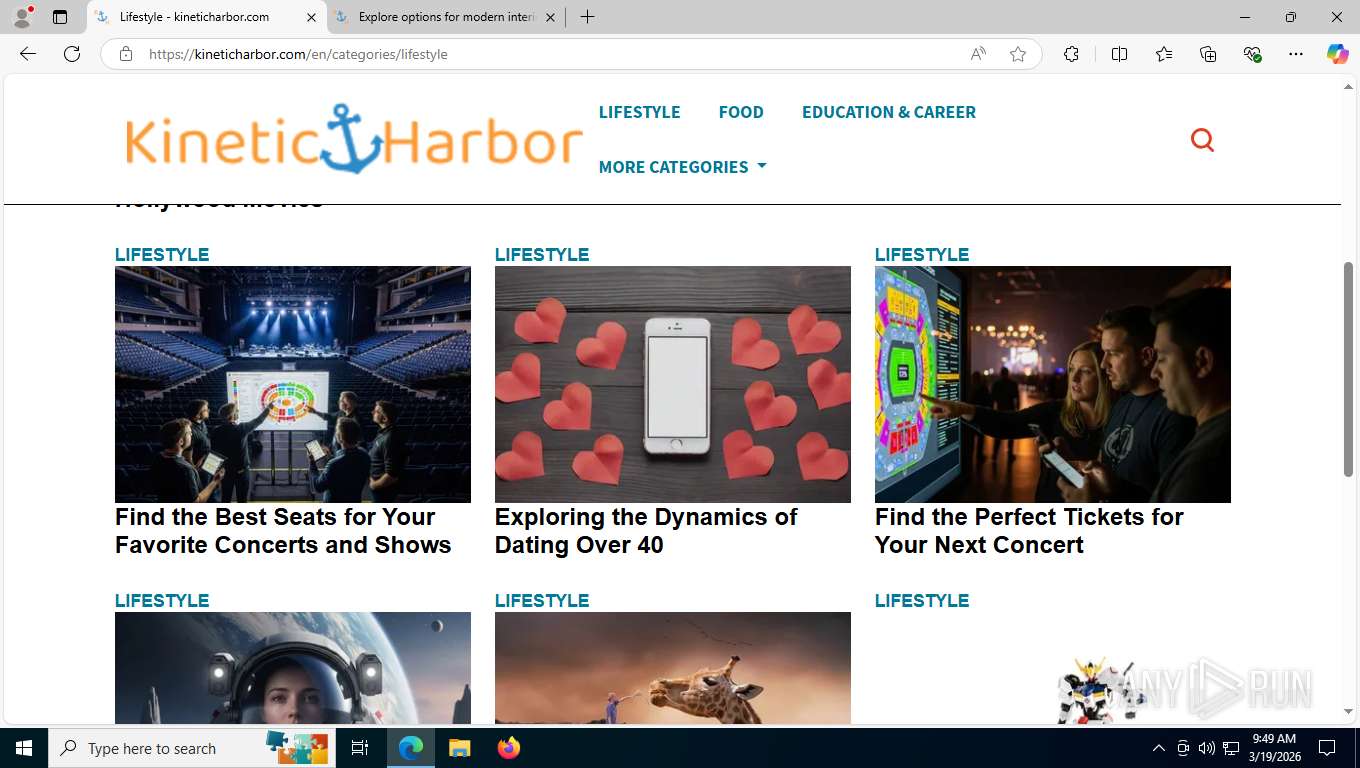Turn on Read aloud from the address bar
1360x768 pixels.
click(x=978, y=54)
